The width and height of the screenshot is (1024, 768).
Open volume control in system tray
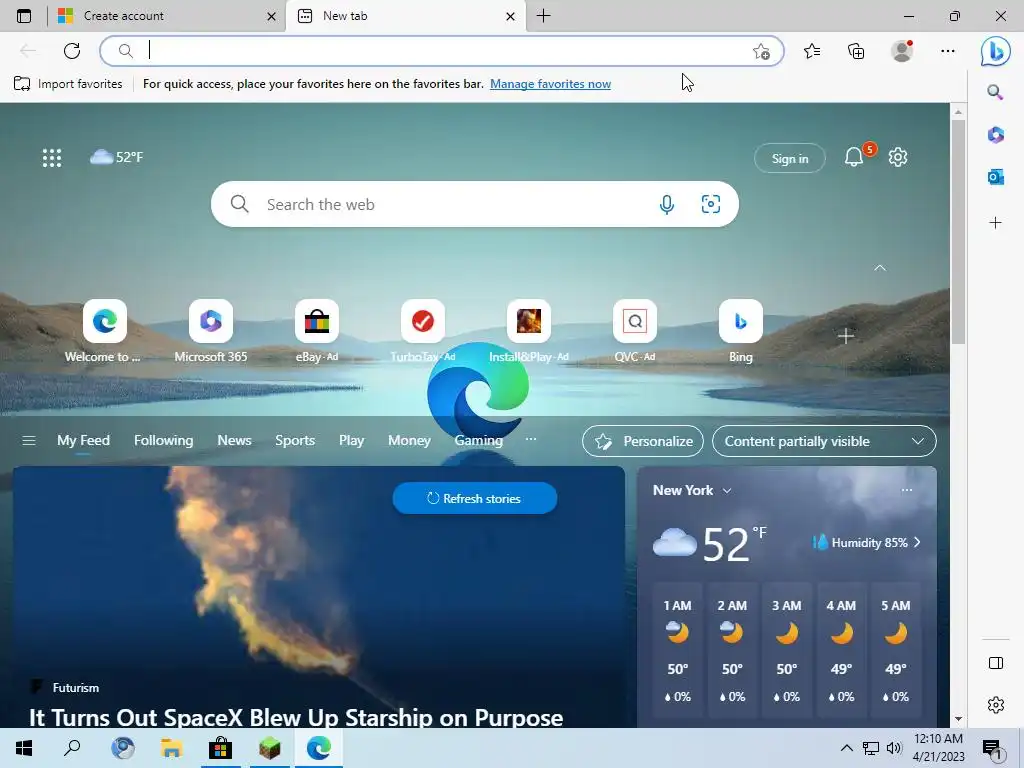[x=894, y=748]
